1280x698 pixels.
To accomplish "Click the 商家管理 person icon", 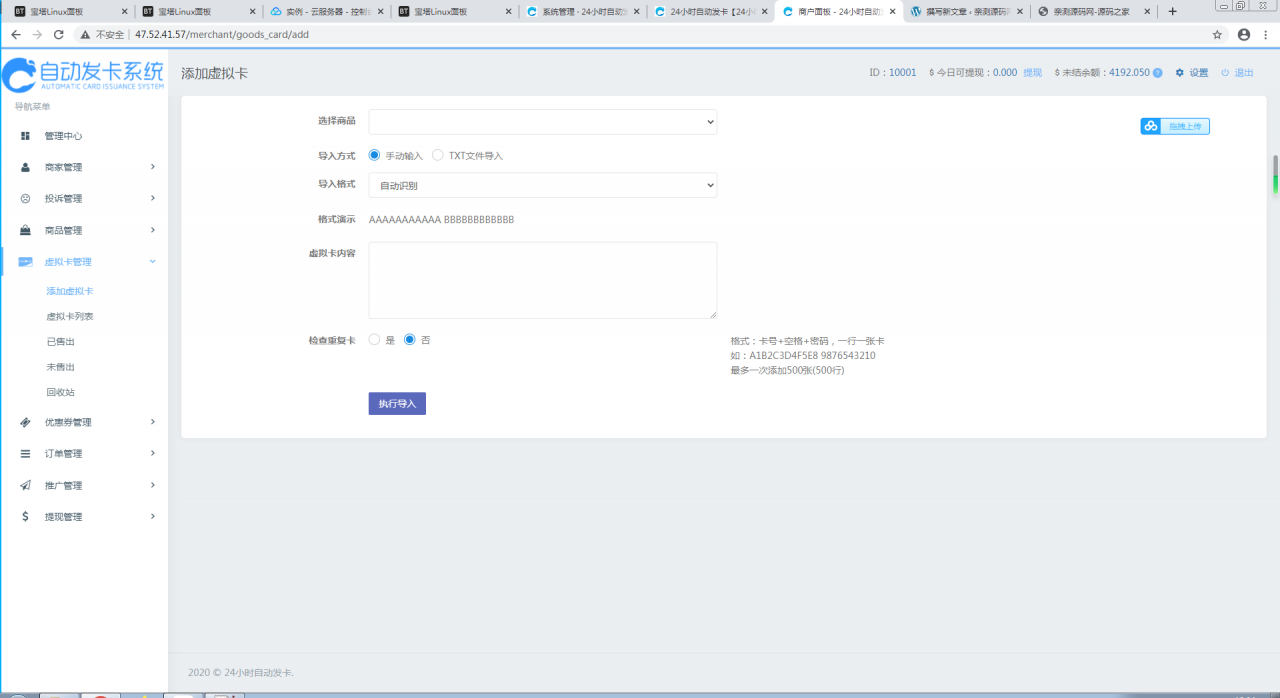I will [x=25, y=167].
